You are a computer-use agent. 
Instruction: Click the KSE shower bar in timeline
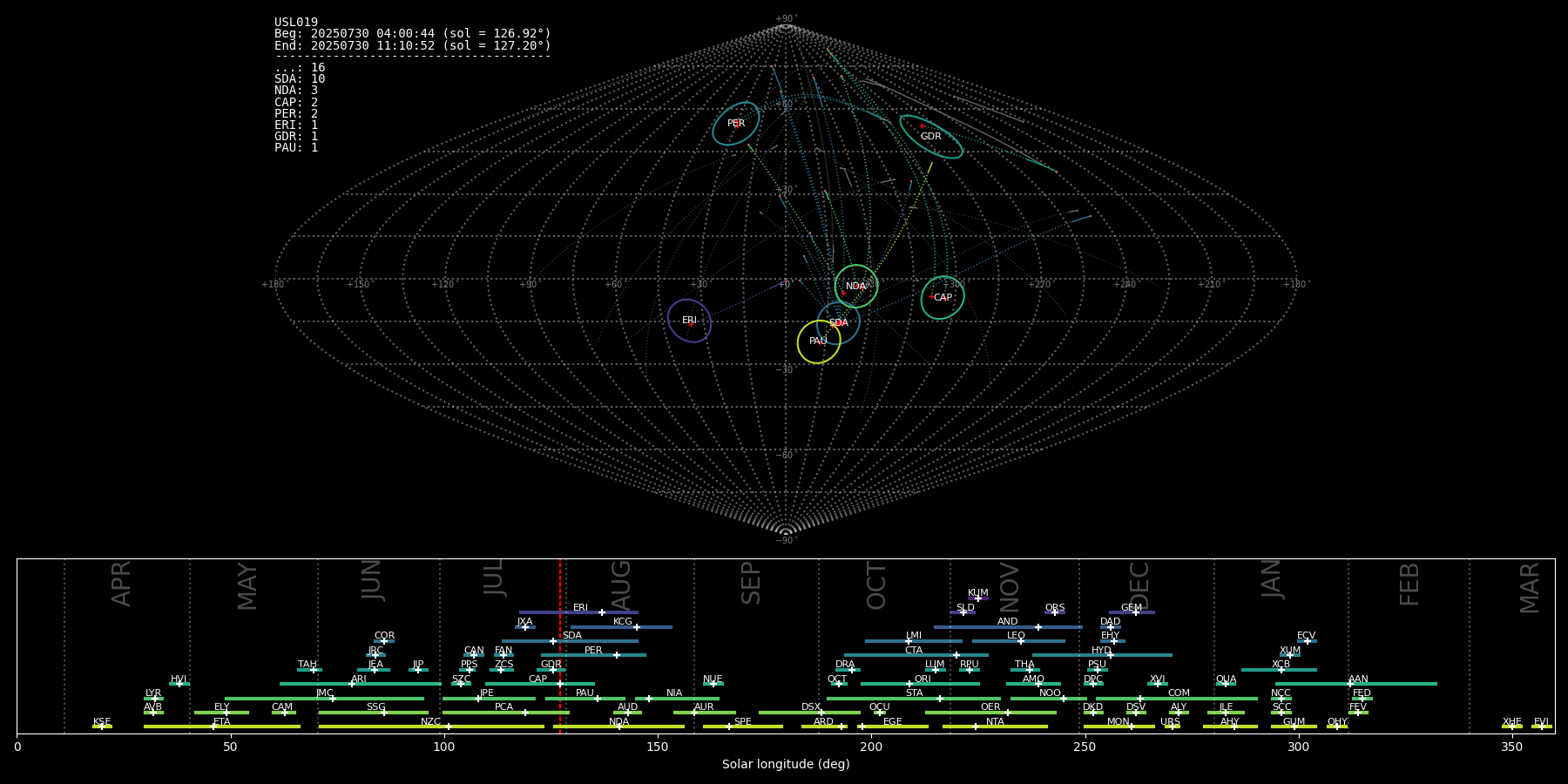pos(102,727)
